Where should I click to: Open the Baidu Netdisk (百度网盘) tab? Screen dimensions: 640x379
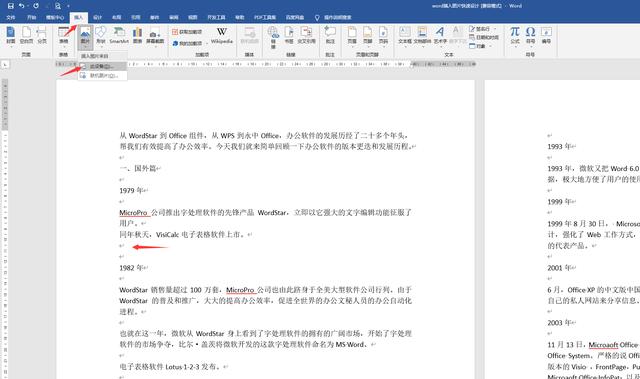point(295,18)
